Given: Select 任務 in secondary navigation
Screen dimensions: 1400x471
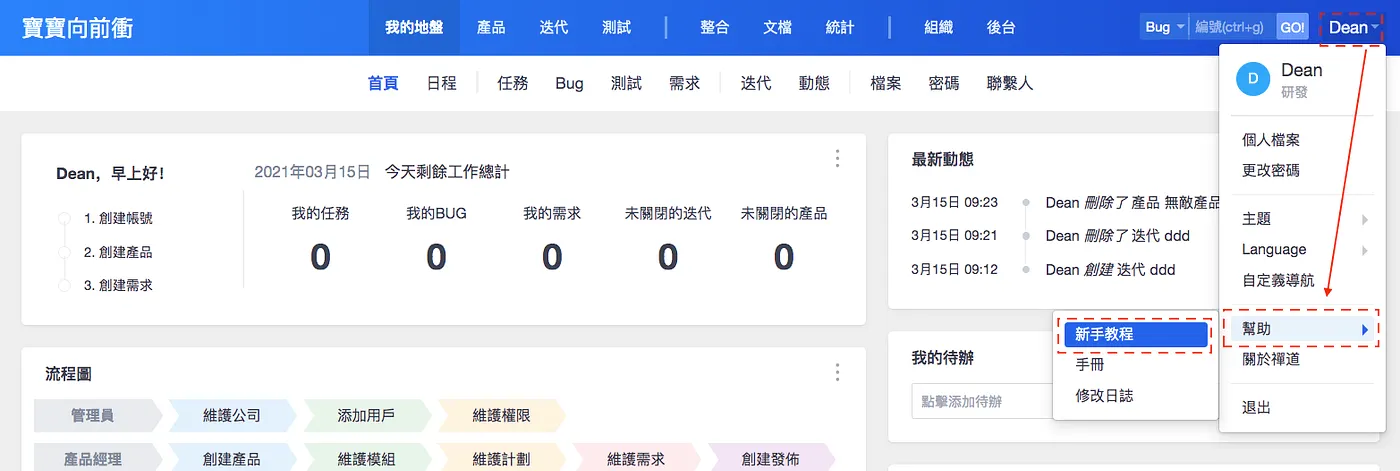Looking at the screenshot, I should [x=513, y=83].
